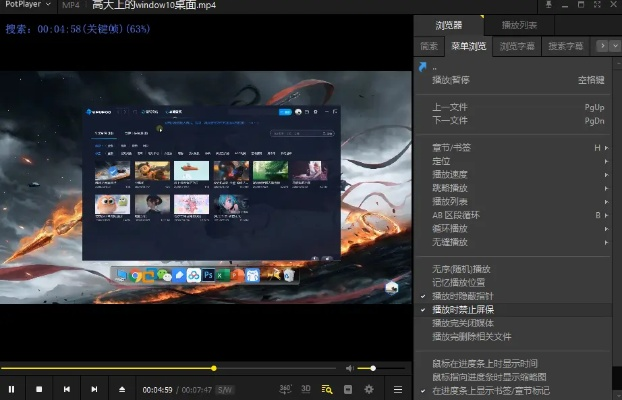The image size is (622, 400).
Task: Open the sub-tab list with the down chevron
Action: [x=615, y=46]
